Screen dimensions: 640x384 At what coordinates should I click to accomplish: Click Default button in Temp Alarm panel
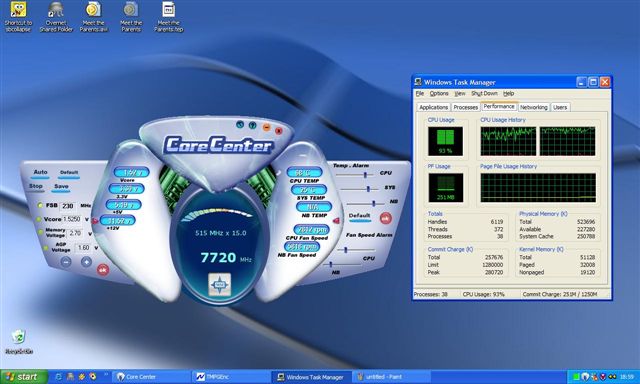[360, 216]
